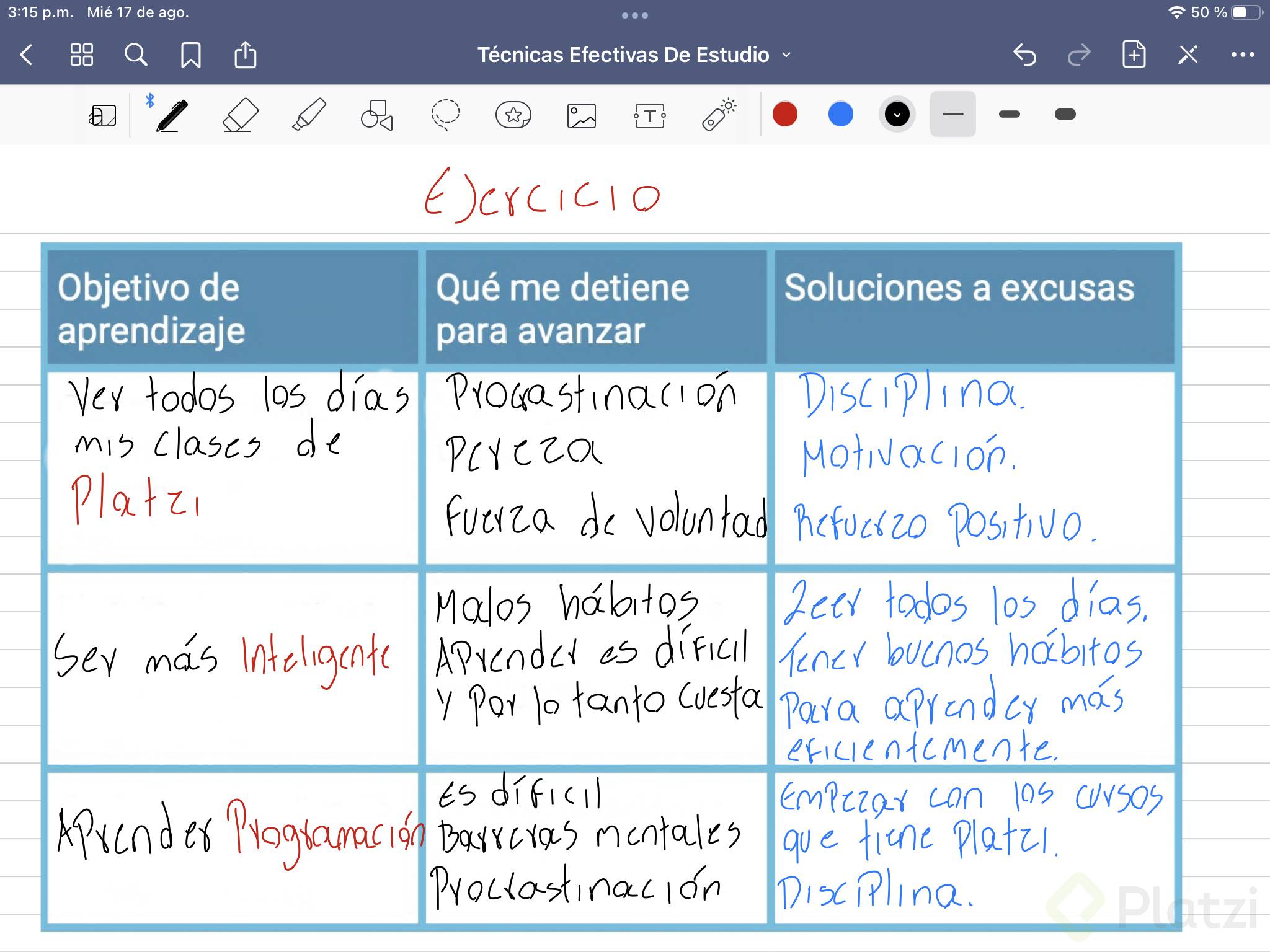Tap the three-dot multitasking handle
The image size is (1270, 952).
pos(635,15)
